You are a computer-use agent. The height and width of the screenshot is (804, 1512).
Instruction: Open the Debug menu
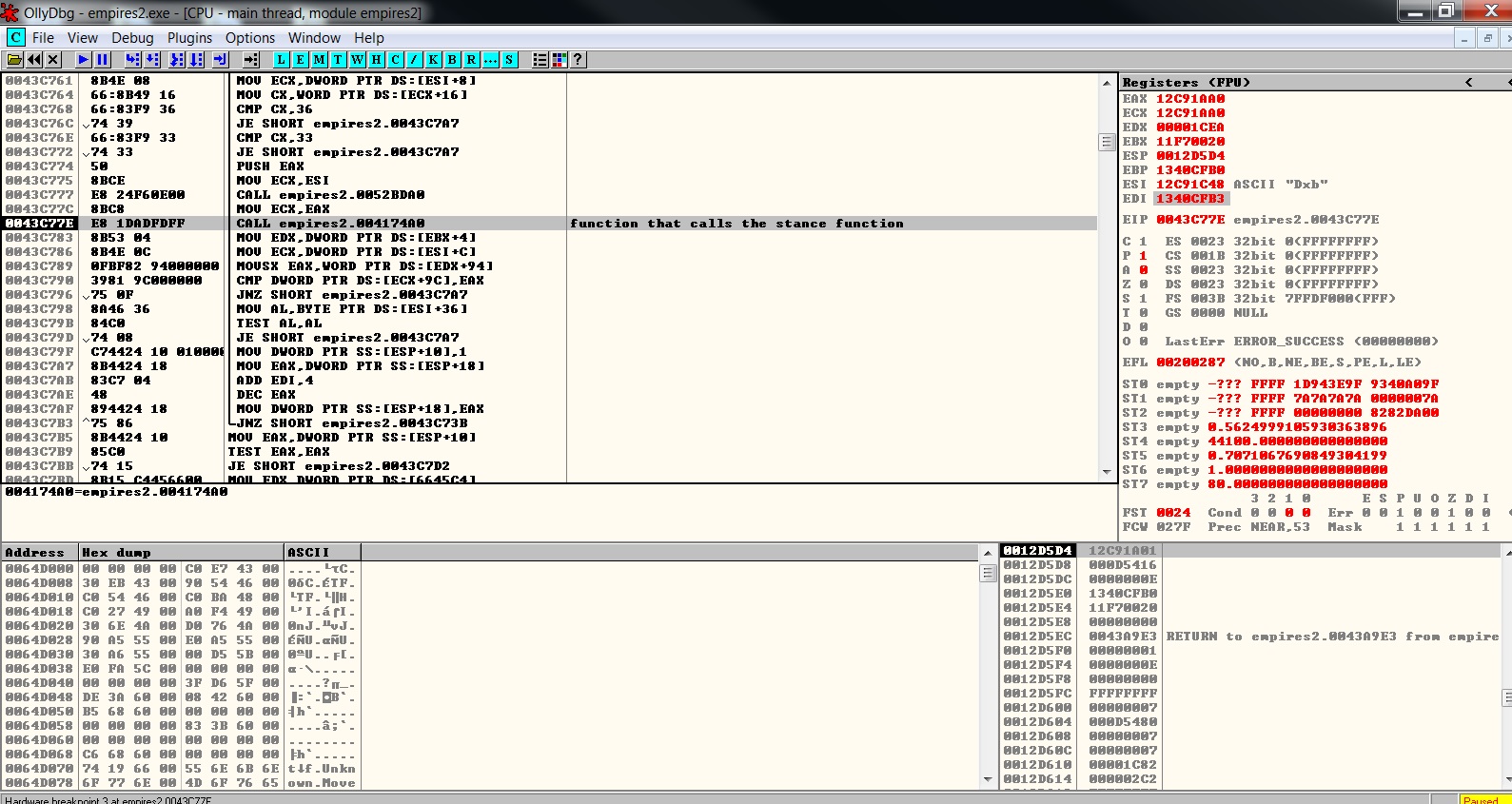click(x=132, y=38)
